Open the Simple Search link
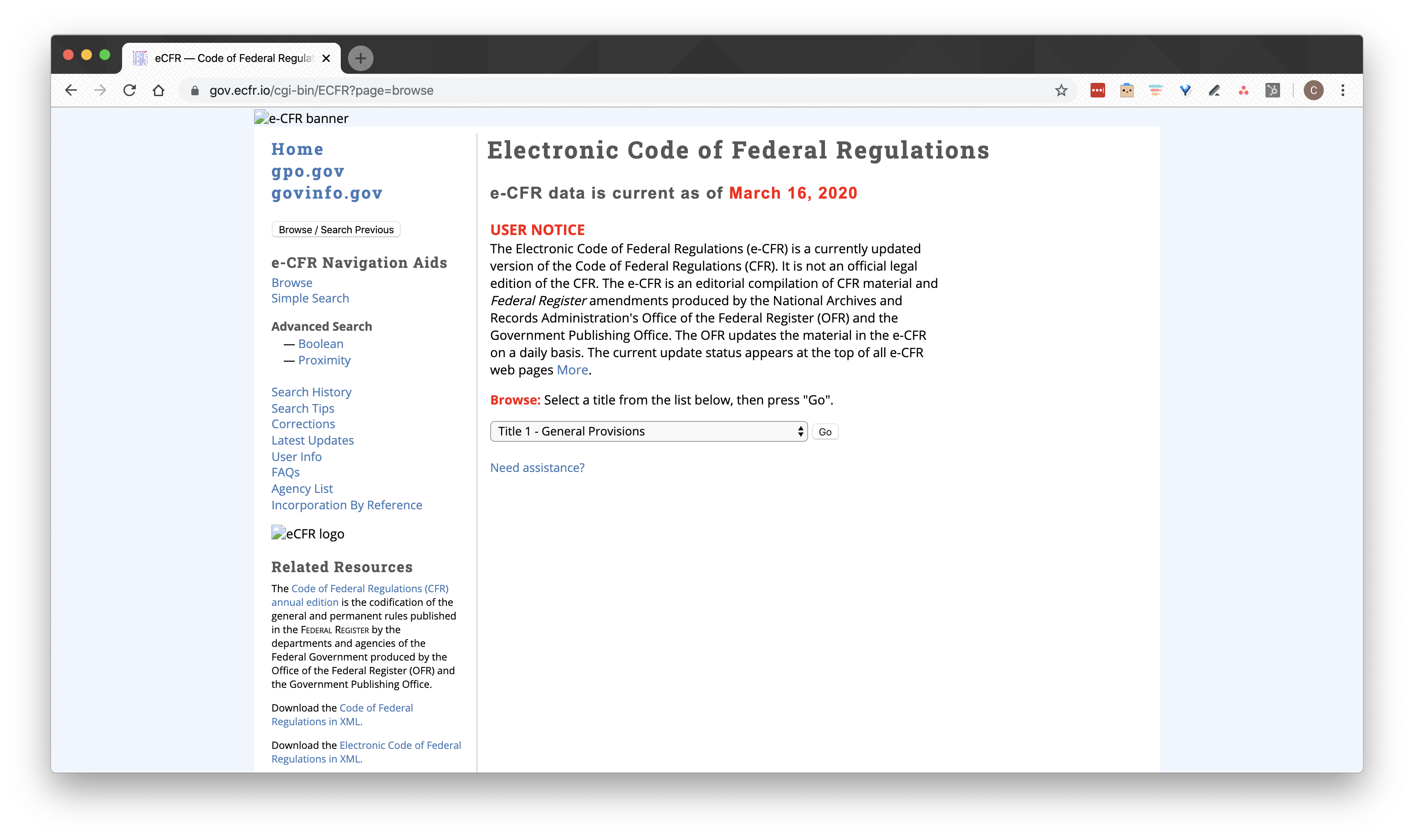1414x840 pixels. 310,298
